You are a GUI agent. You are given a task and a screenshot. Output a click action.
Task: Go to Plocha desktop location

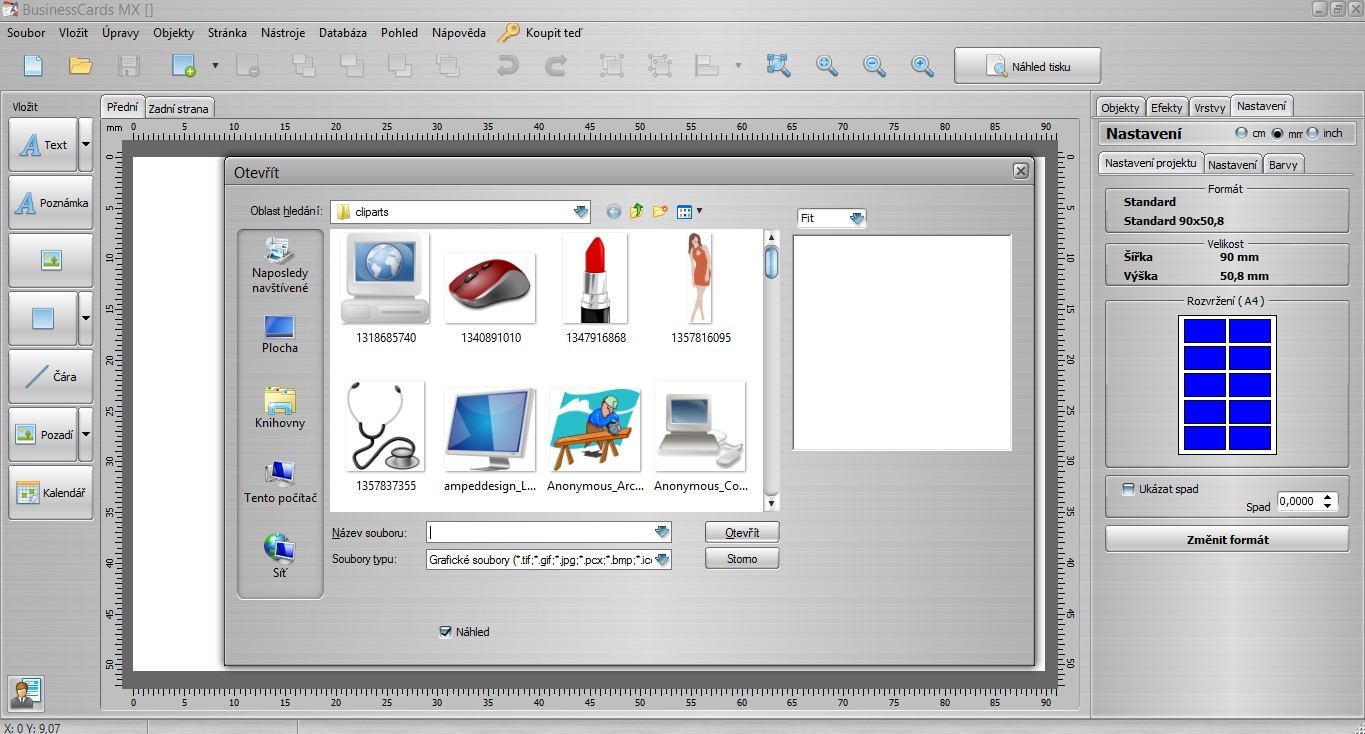pyautogui.click(x=280, y=334)
